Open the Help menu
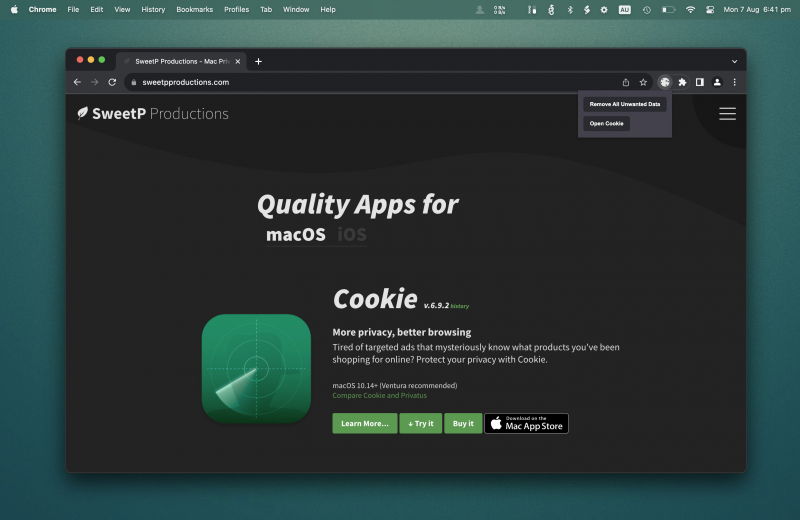800x520 pixels. click(x=328, y=9)
